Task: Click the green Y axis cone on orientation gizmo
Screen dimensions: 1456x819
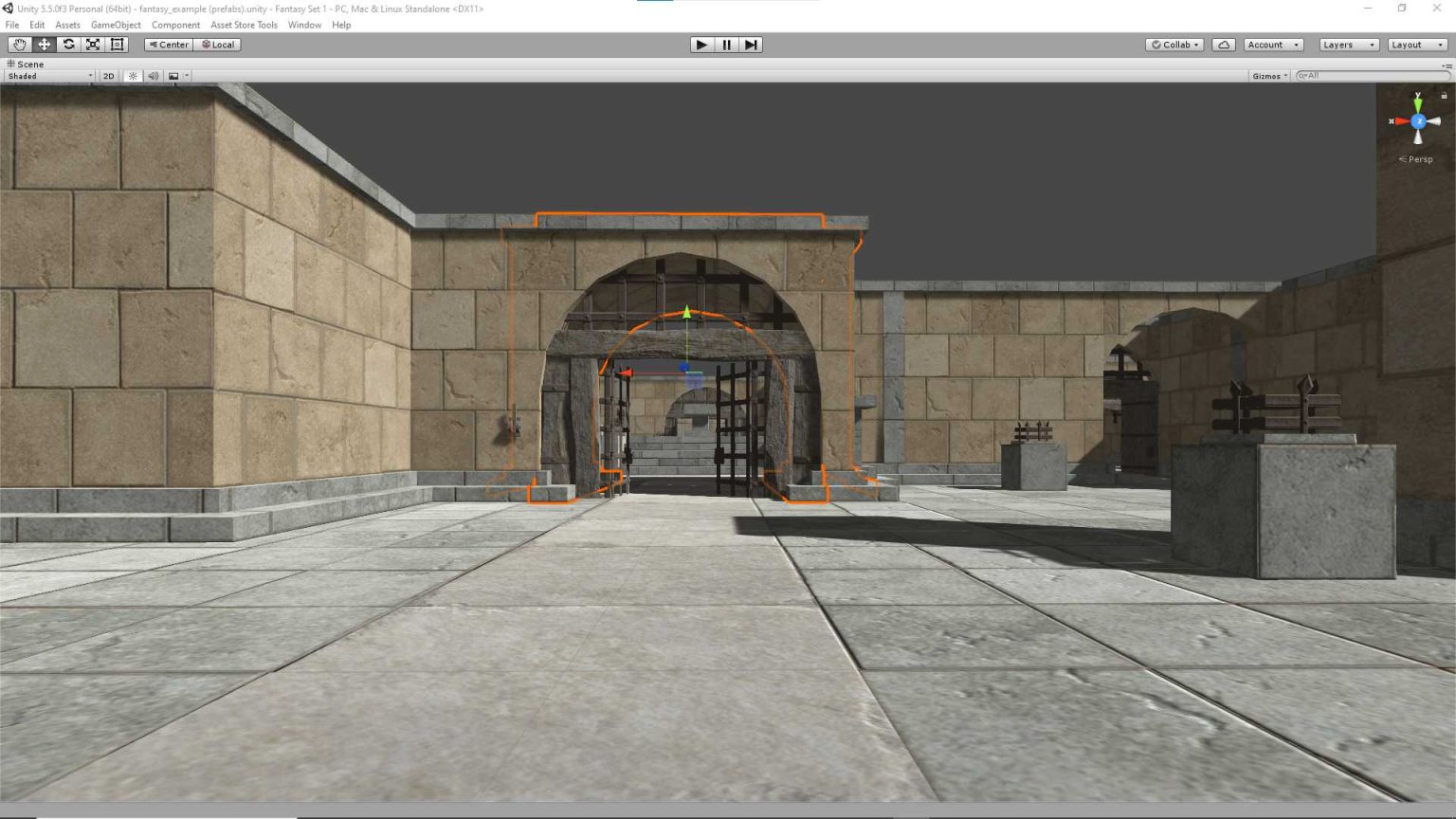Action: coord(1418,102)
